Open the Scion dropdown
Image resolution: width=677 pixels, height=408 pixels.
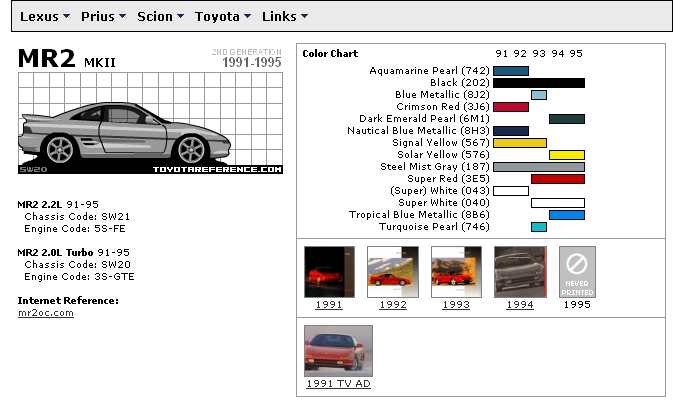coord(161,17)
